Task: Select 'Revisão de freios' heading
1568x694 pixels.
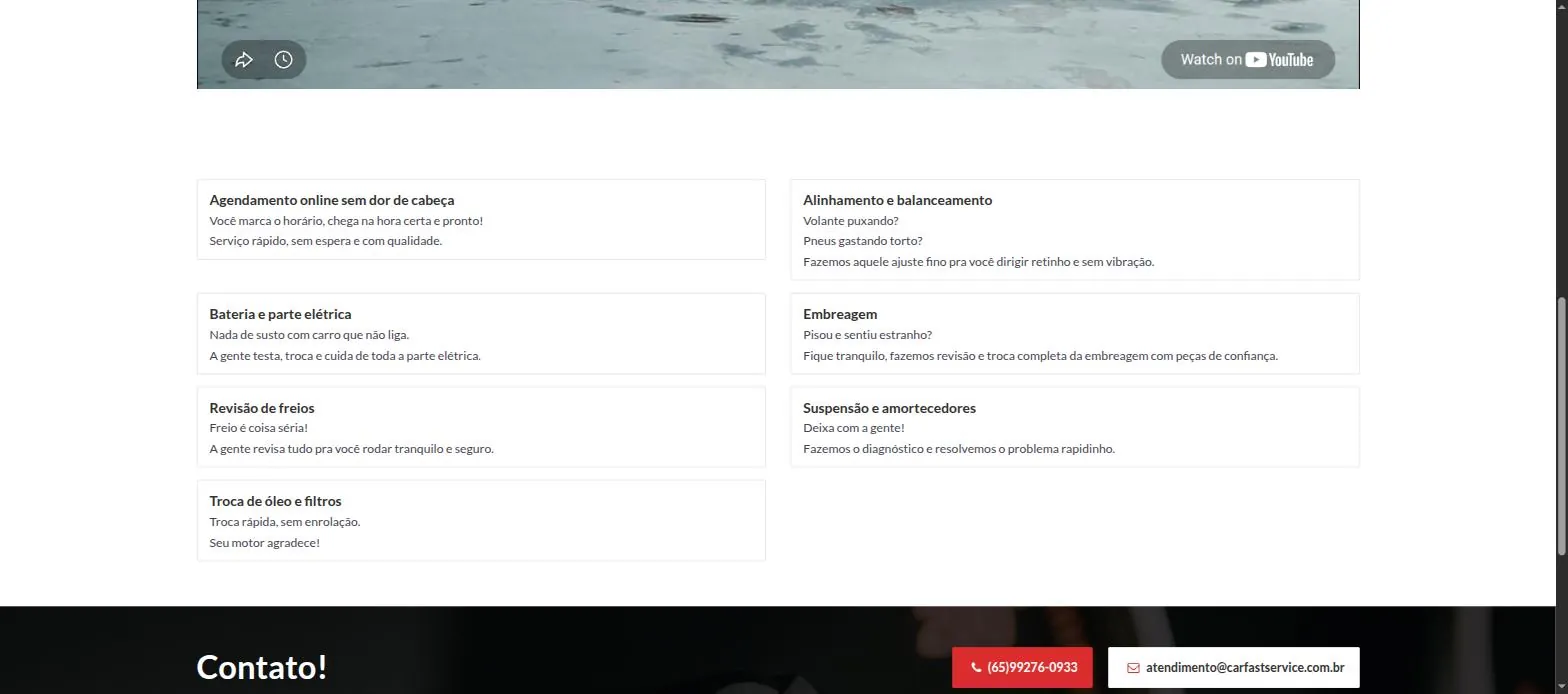Action: click(262, 408)
